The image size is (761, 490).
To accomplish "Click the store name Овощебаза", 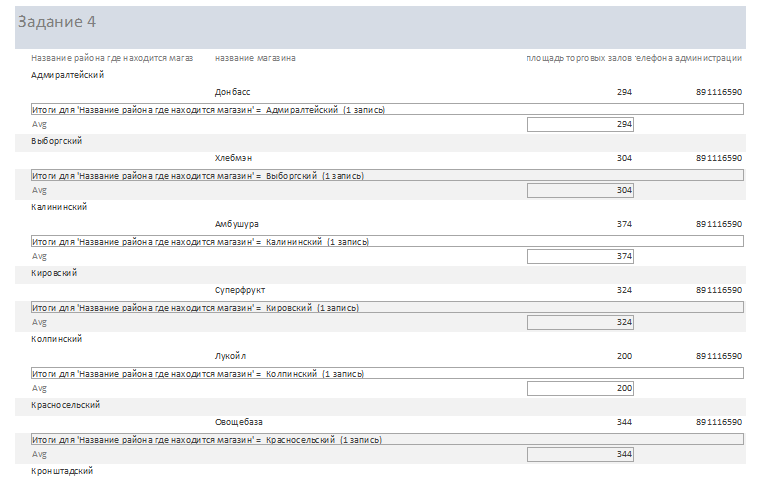I will [x=239, y=422].
